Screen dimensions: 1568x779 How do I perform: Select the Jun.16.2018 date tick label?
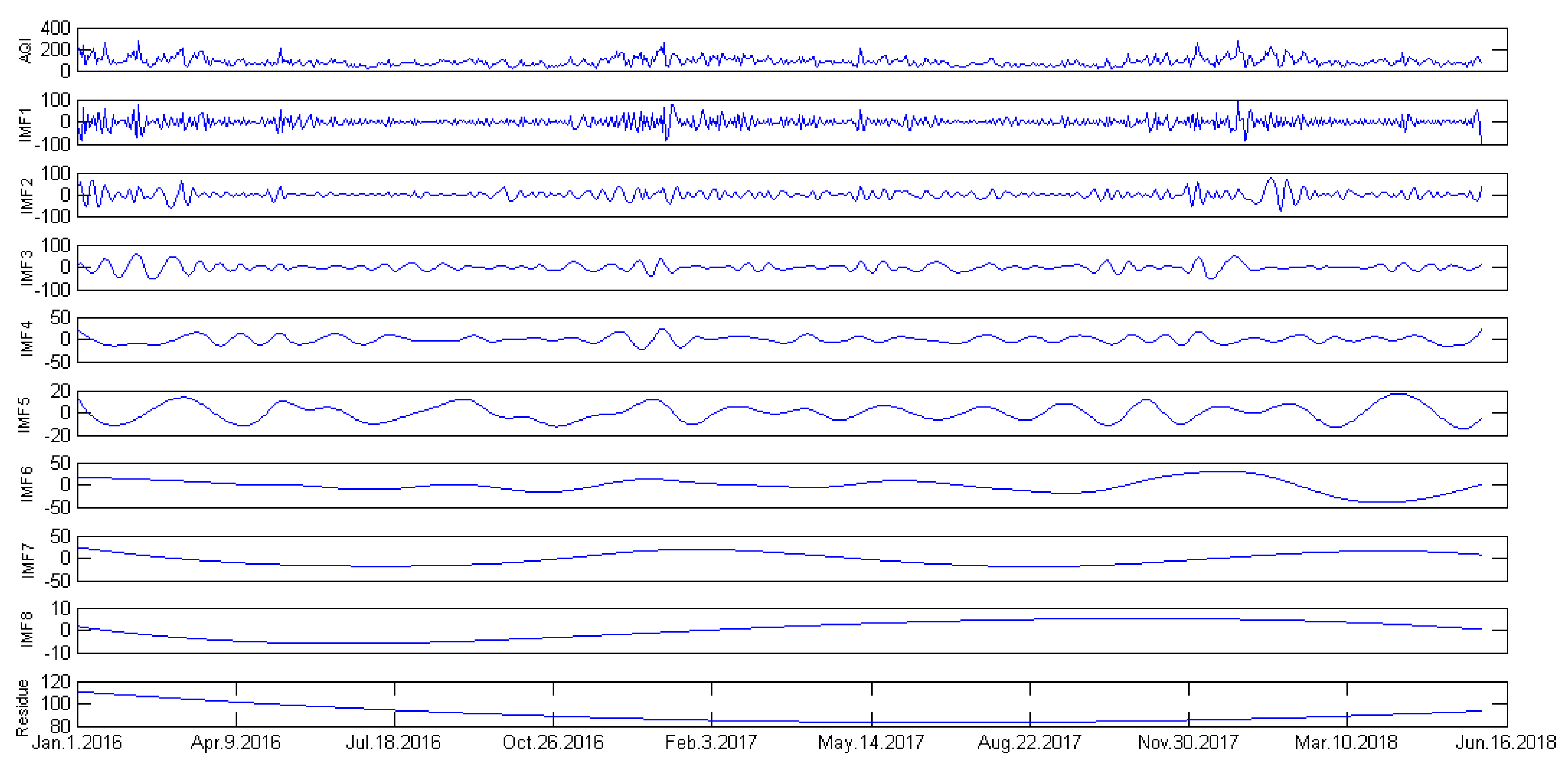click(1505, 742)
